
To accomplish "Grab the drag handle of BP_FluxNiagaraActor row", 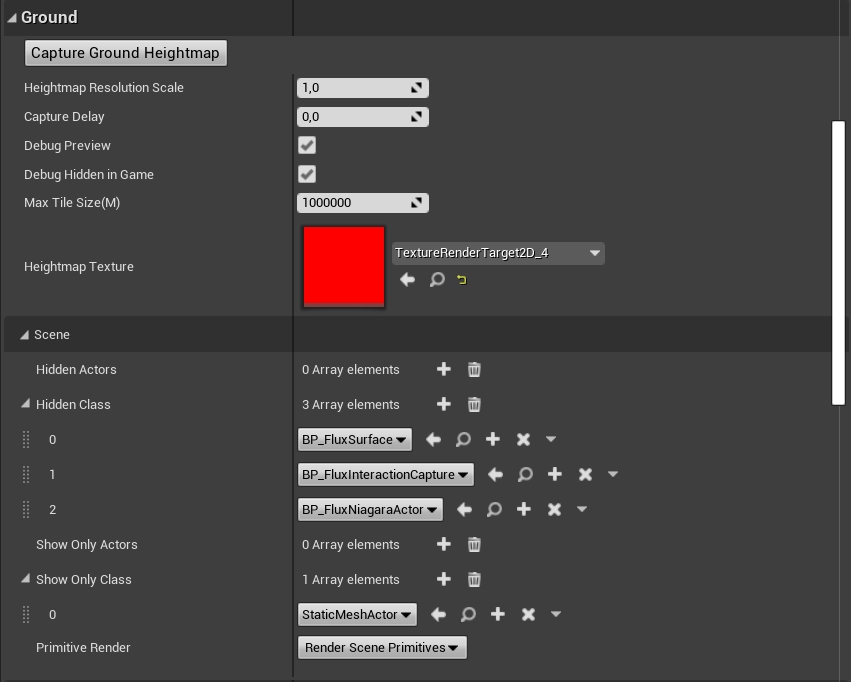I will coord(26,509).
